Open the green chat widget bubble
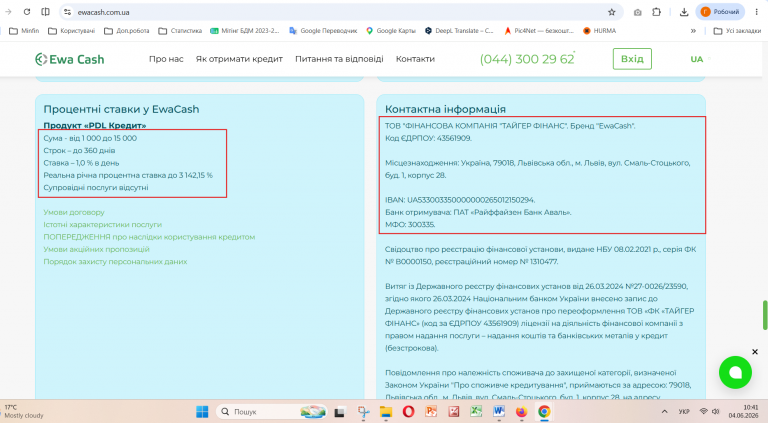The width and height of the screenshot is (768, 423). point(735,373)
